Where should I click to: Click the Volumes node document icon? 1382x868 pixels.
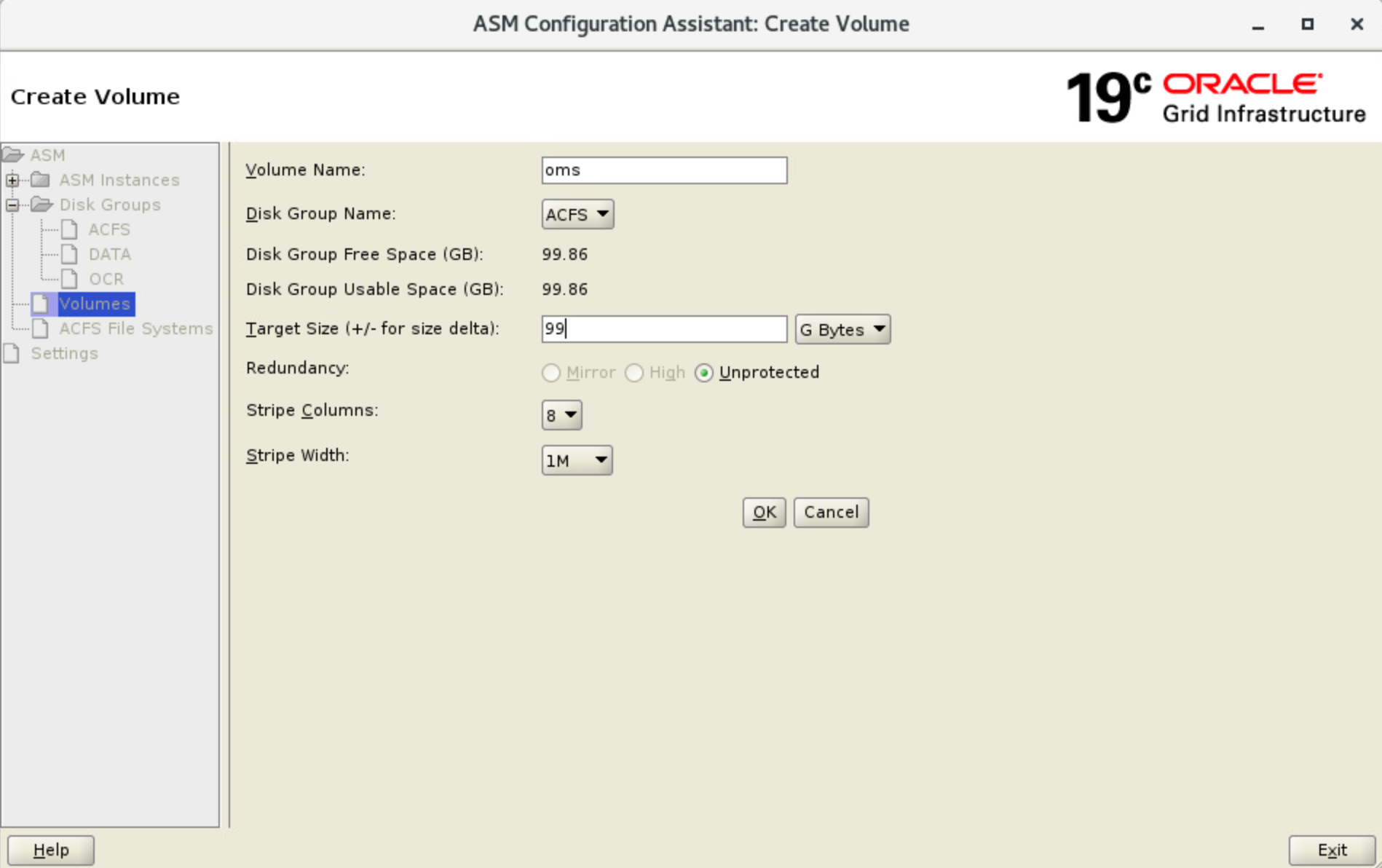(41, 304)
